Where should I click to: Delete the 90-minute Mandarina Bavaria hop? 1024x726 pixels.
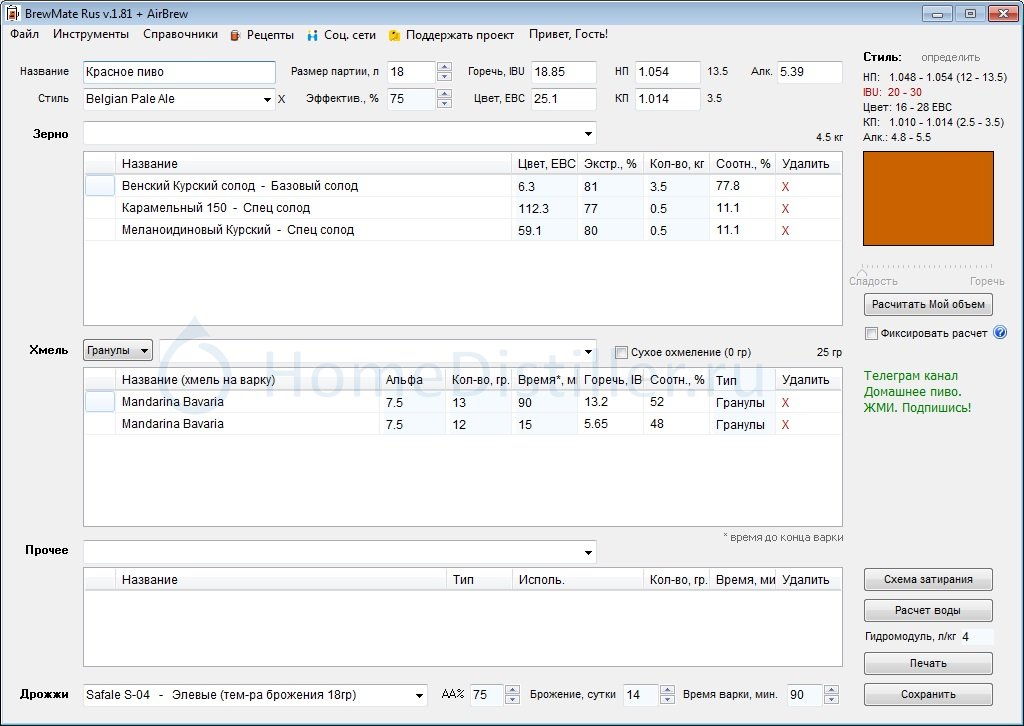(785, 402)
